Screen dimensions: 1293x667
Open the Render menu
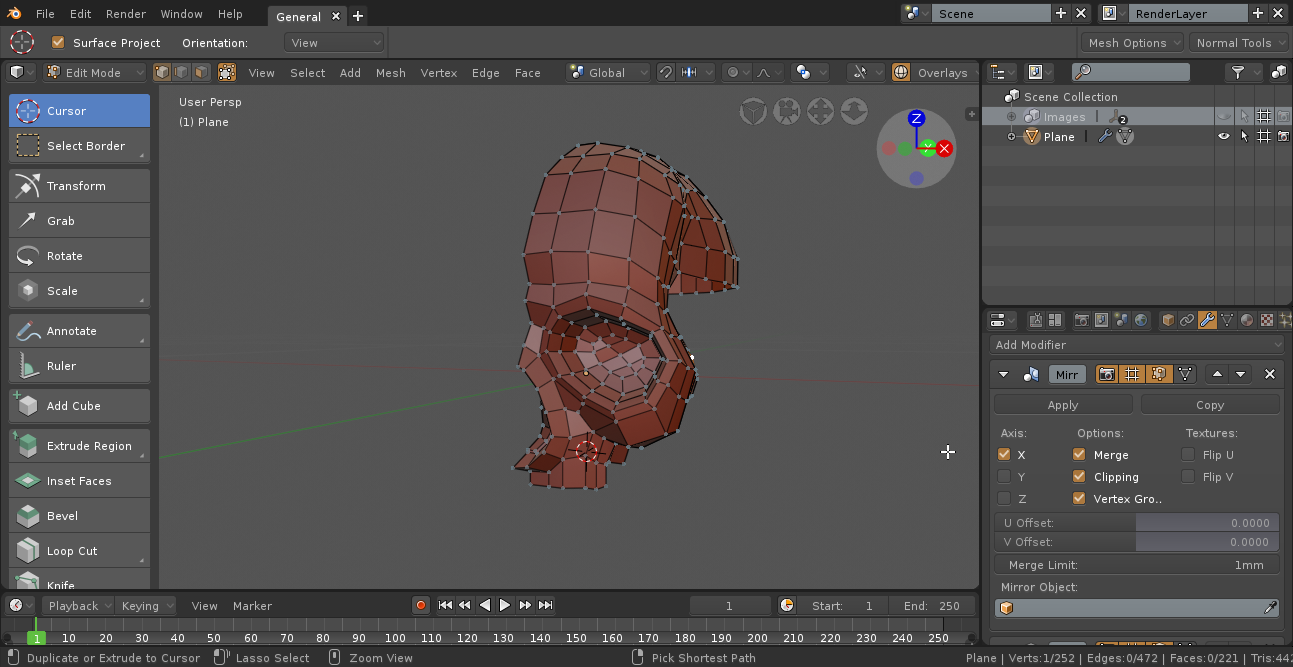[125, 14]
